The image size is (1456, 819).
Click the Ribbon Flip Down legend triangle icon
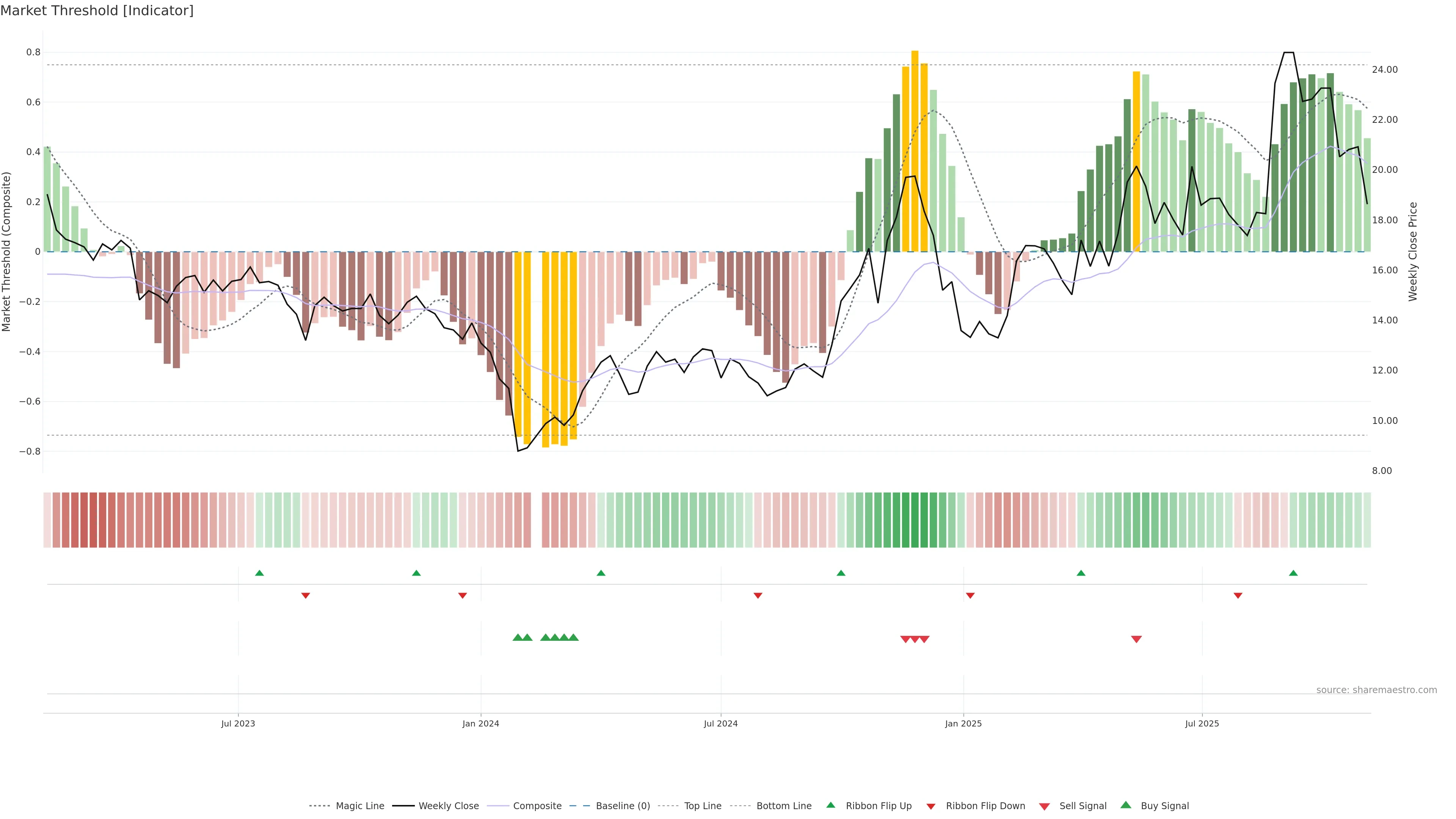(931, 806)
